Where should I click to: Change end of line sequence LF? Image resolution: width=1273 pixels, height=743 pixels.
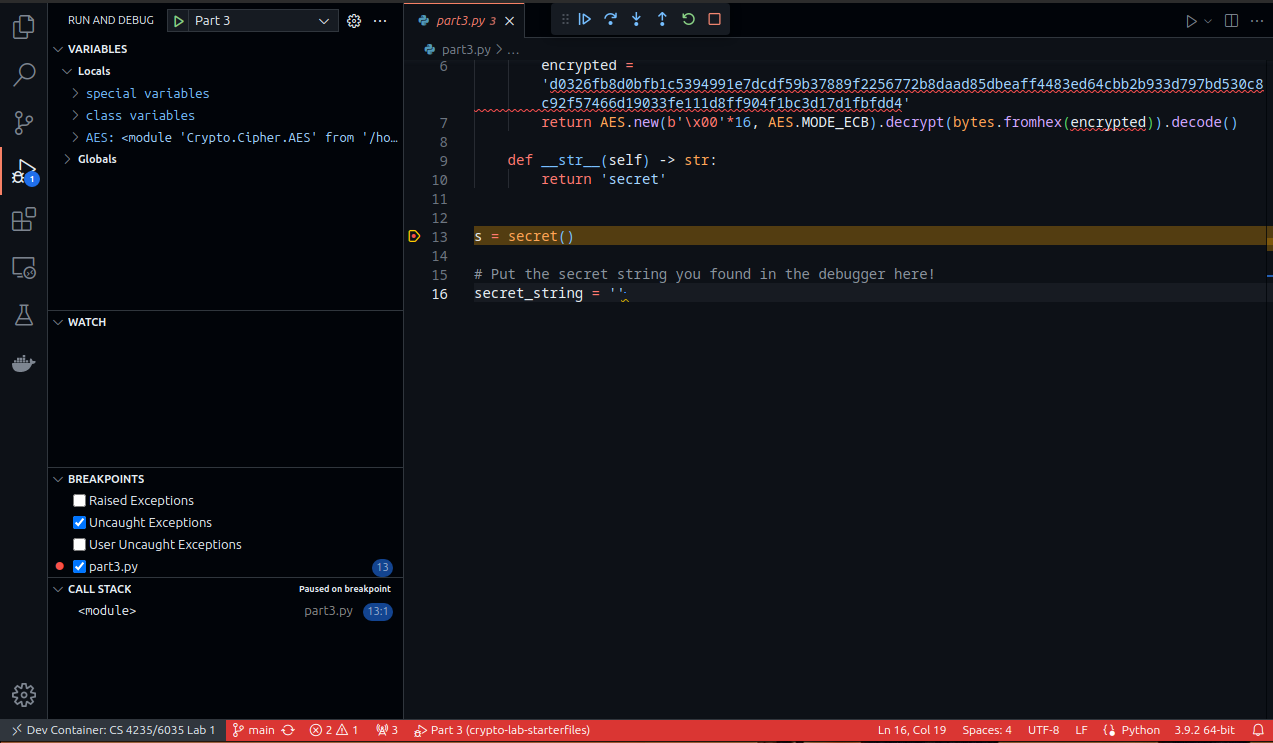[1081, 730]
